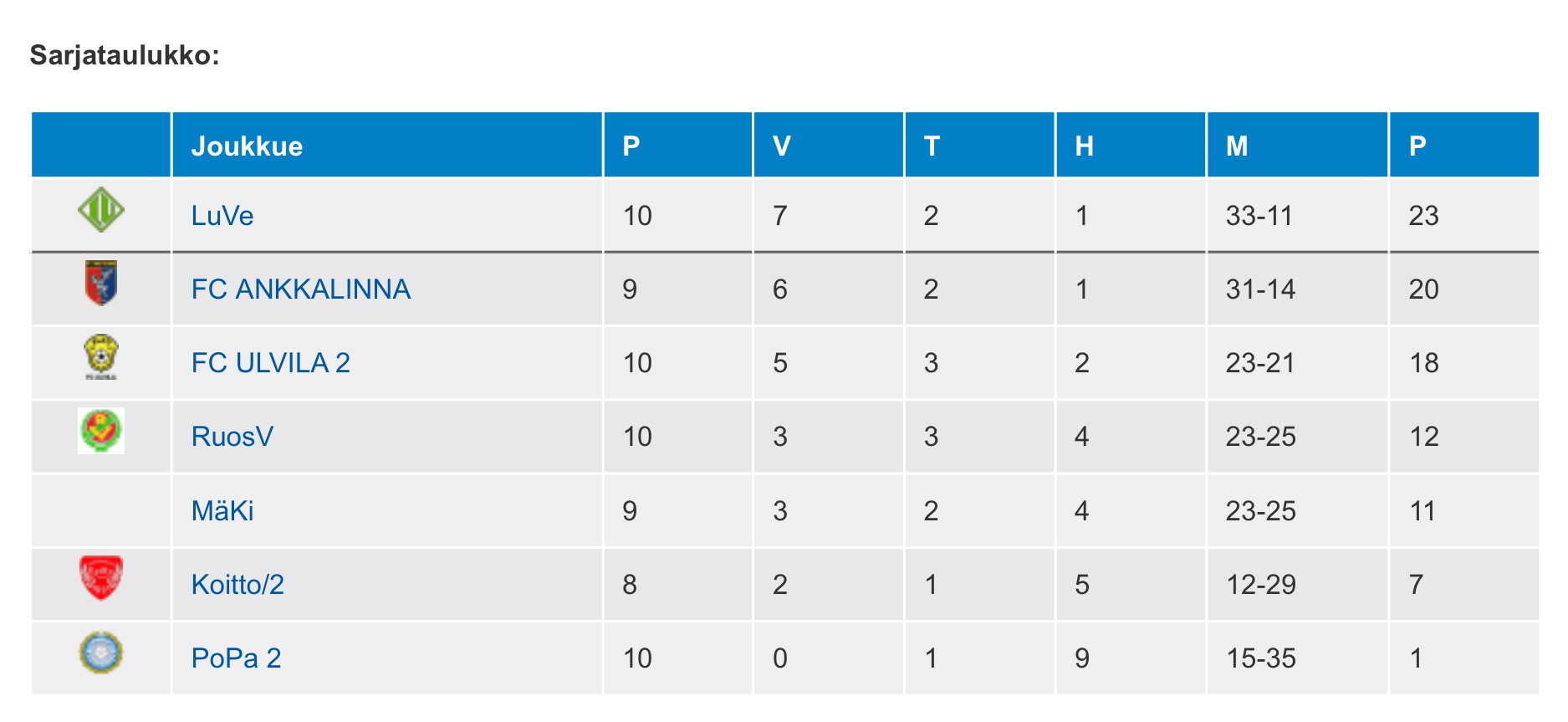Click the FC Ankkalinna shield crest
The image size is (1568, 722).
(101, 283)
